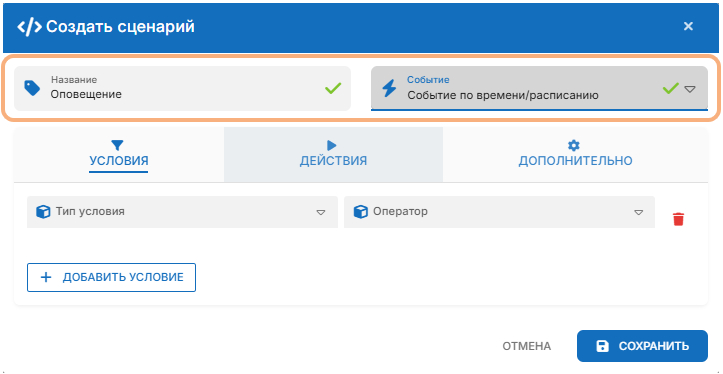Click the lightning bolt Событие icon
This screenshot has height=374, width=723.
(x=389, y=88)
